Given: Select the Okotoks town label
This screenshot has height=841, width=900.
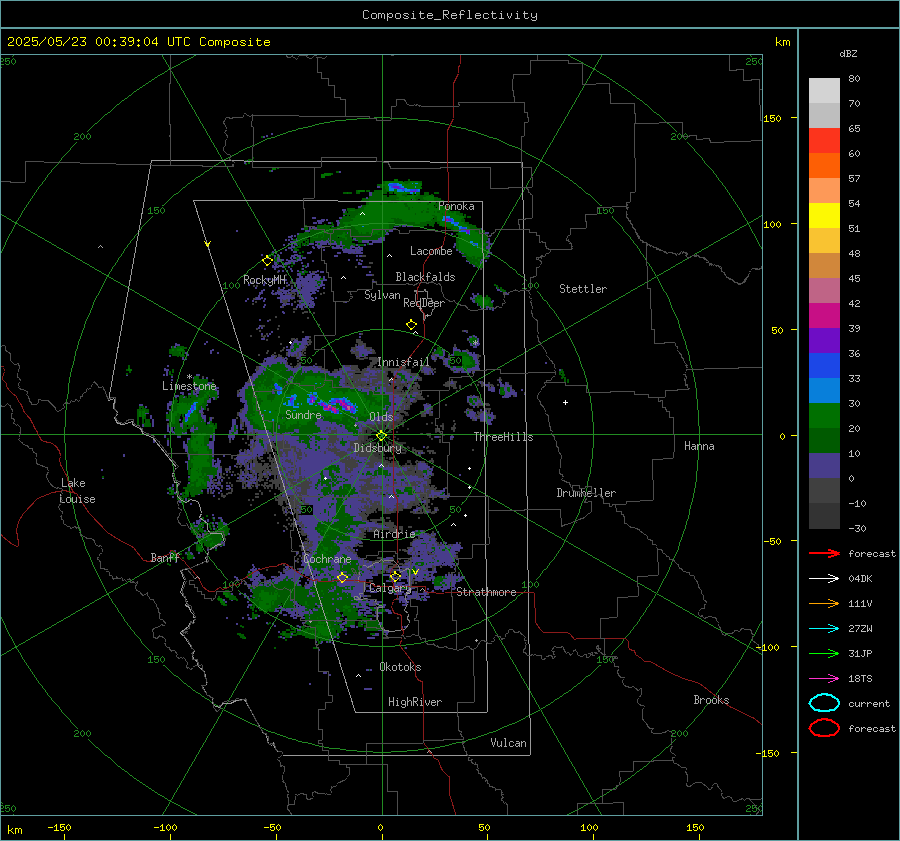Looking at the screenshot, I should coord(400,667).
